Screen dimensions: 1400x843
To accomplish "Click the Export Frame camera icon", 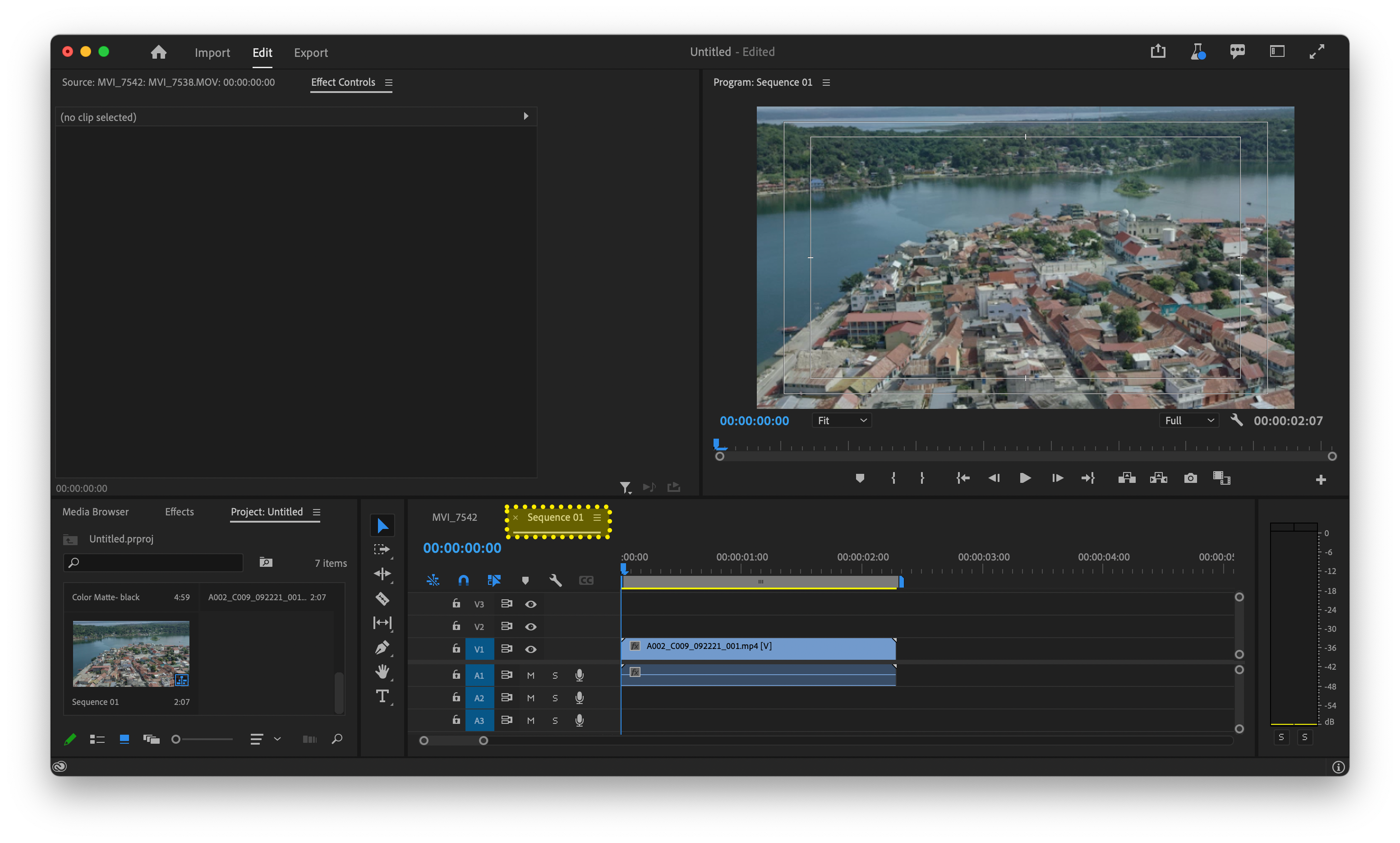I will point(1190,478).
